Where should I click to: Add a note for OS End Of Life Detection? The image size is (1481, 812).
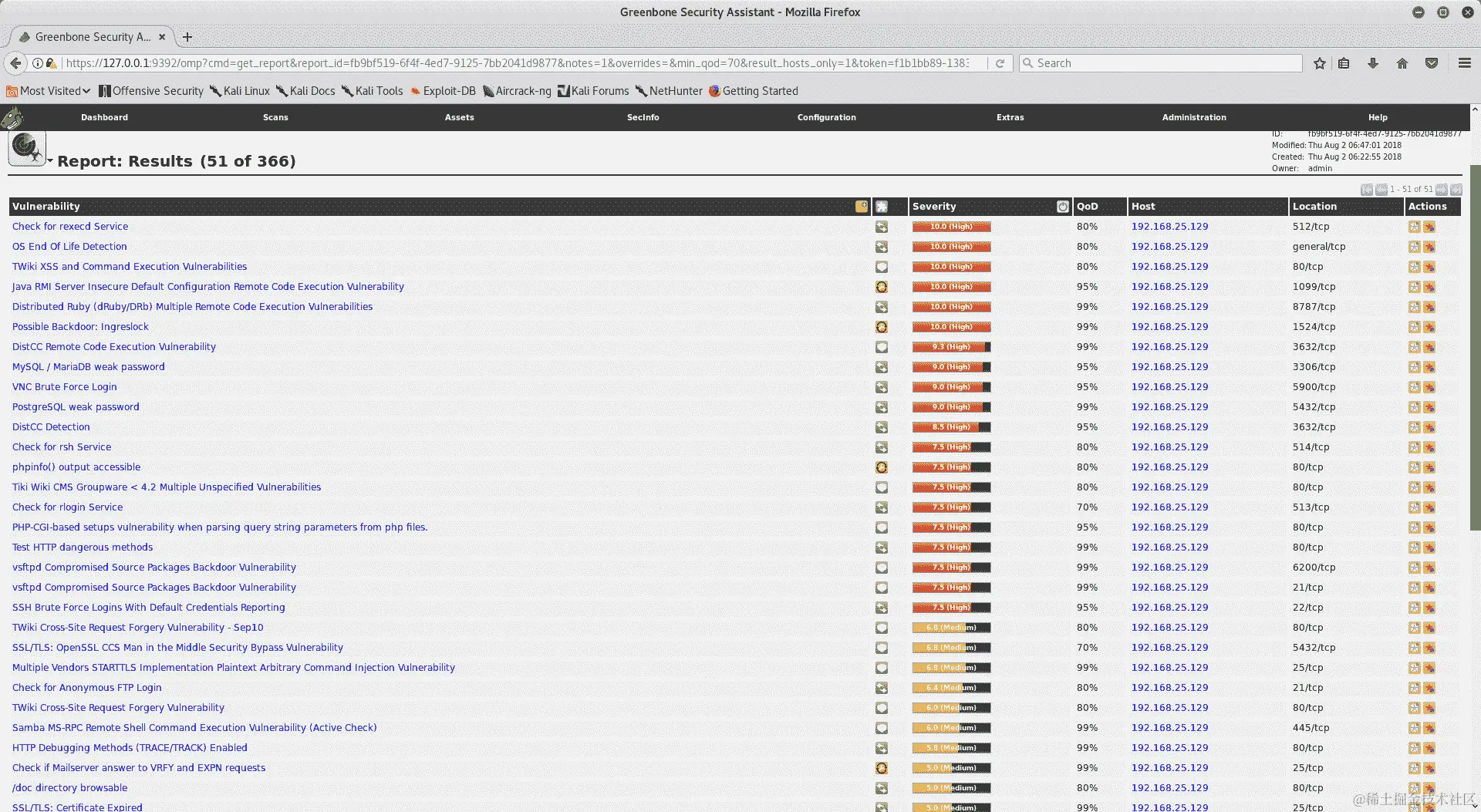1414,247
